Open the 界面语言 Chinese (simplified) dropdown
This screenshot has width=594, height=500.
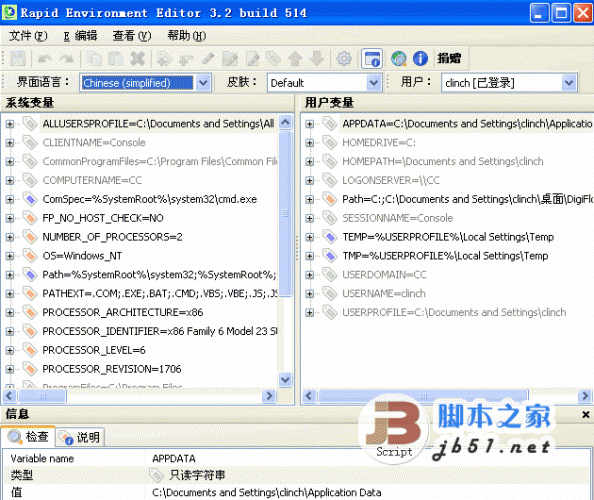tap(203, 83)
